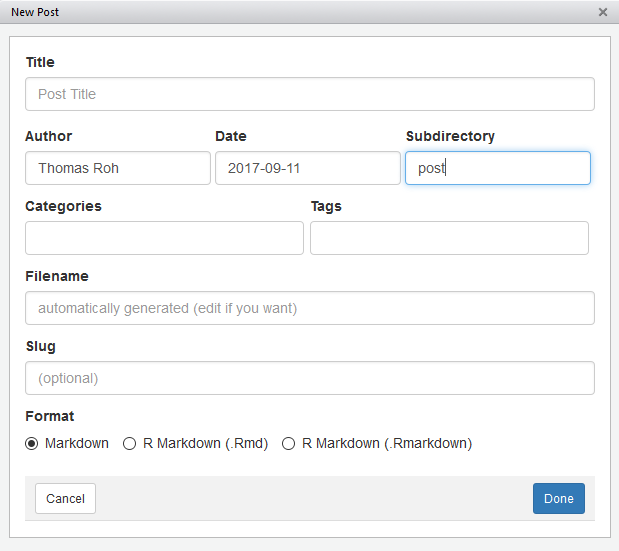Click the Date field showing 2017-09-11
Viewport: 619px width, 551px height.
coord(307,168)
